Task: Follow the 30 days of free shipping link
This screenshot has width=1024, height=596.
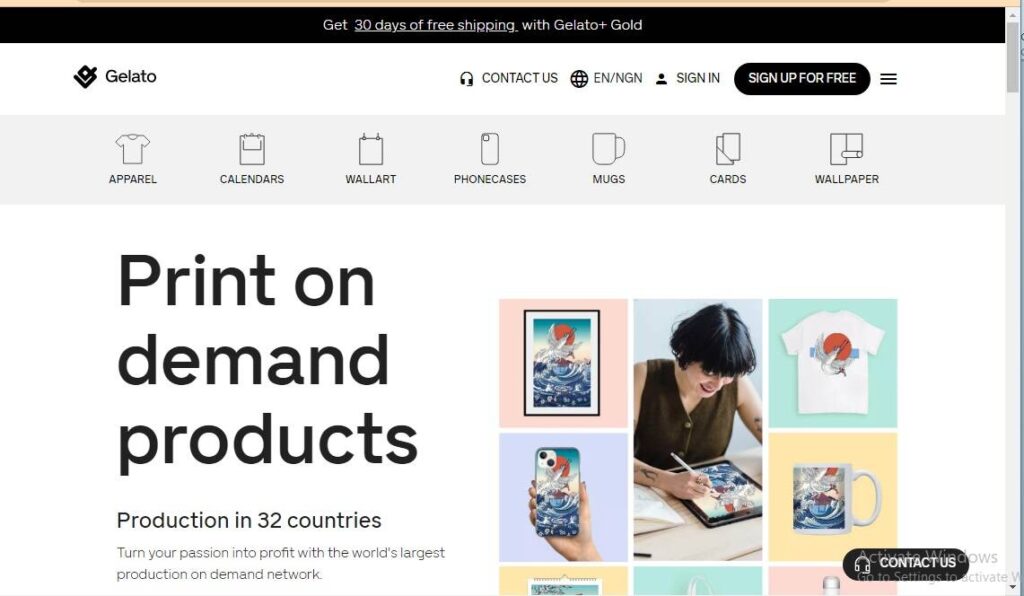Action: point(436,25)
